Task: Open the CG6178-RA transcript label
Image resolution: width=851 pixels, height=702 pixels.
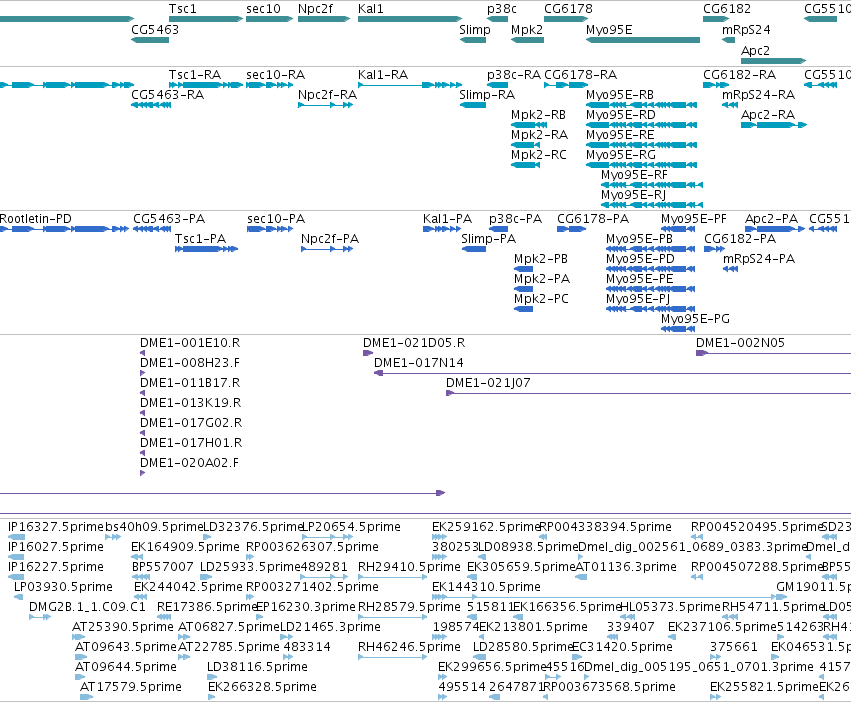Action: tap(580, 75)
